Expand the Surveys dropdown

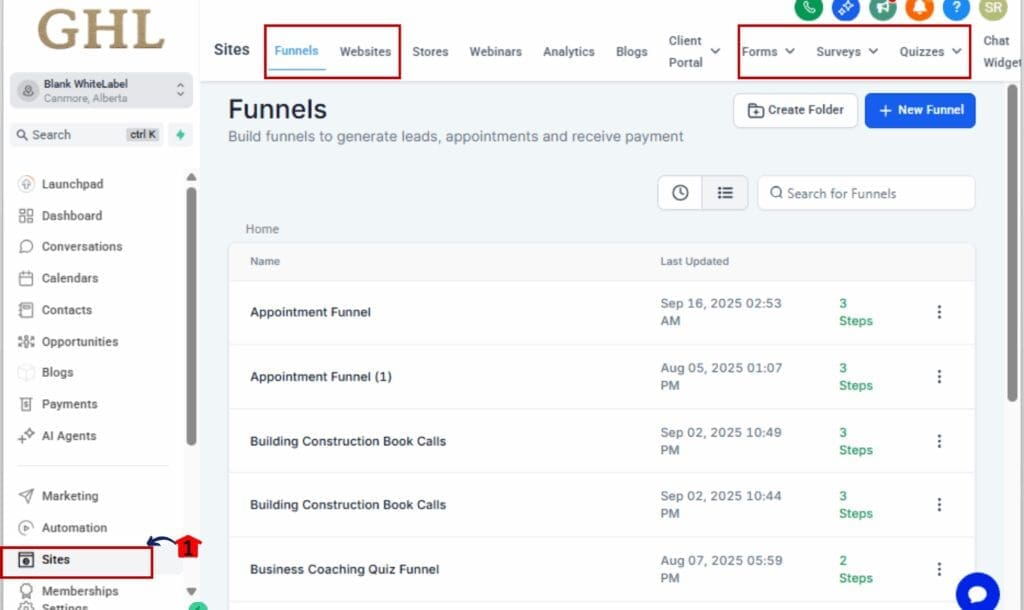(846, 52)
